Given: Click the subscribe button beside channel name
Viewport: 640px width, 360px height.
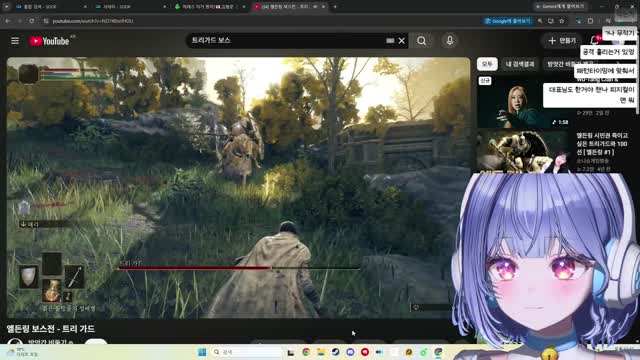Looking at the screenshot, I should tap(96, 342).
